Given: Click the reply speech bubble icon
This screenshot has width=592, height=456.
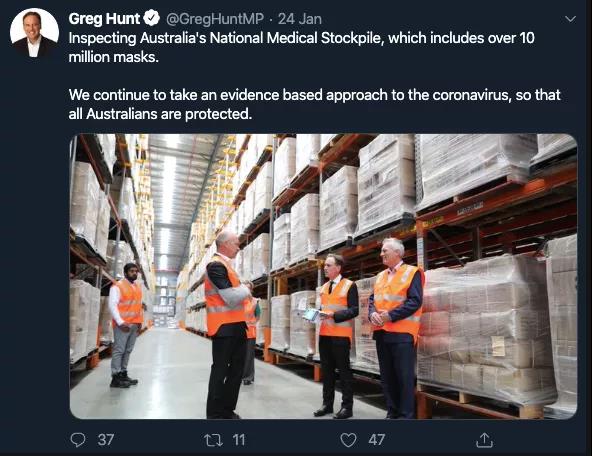Looking at the screenshot, I should click(78, 440).
